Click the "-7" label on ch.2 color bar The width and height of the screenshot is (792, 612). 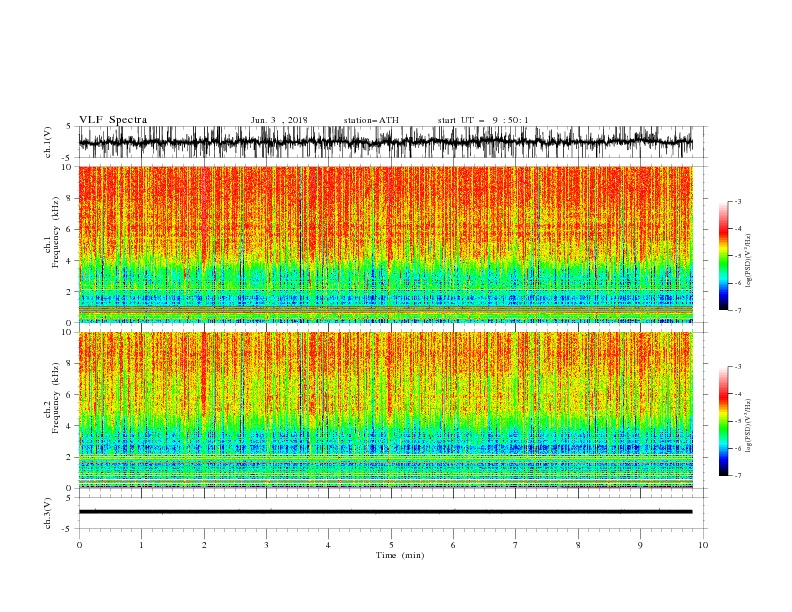pyautogui.click(x=738, y=476)
